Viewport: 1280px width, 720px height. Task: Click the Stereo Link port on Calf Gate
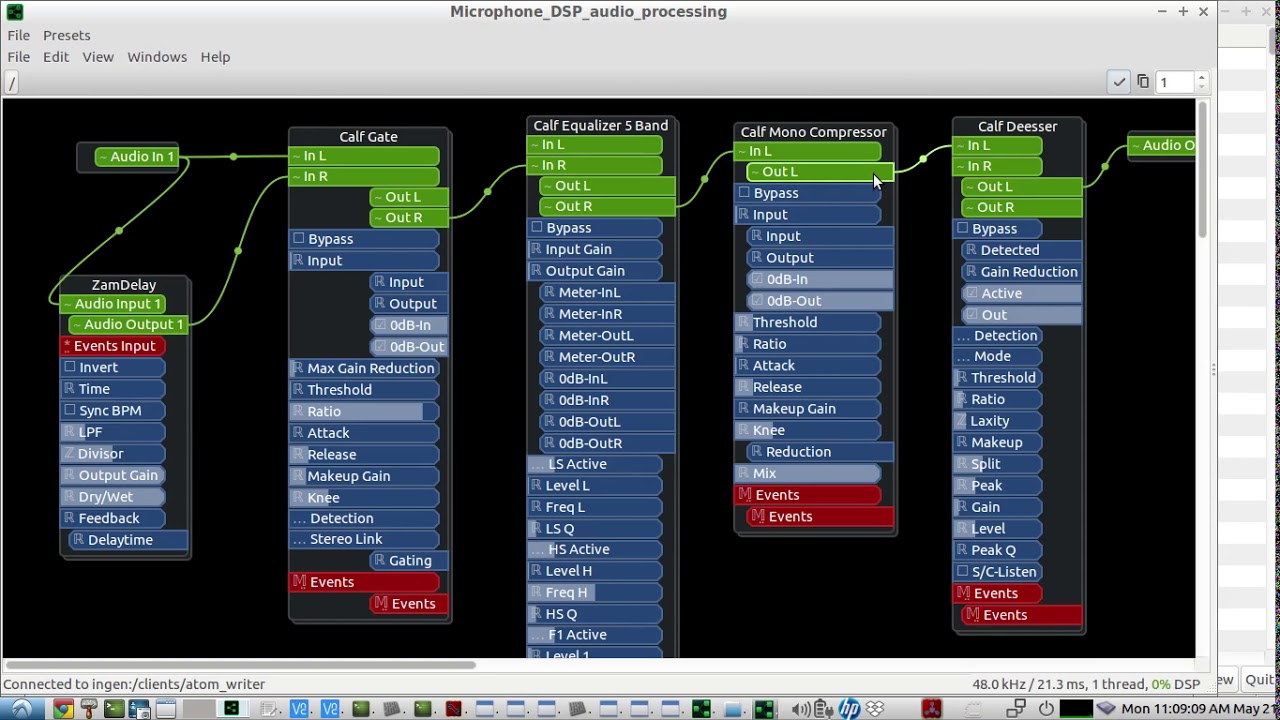click(364, 540)
